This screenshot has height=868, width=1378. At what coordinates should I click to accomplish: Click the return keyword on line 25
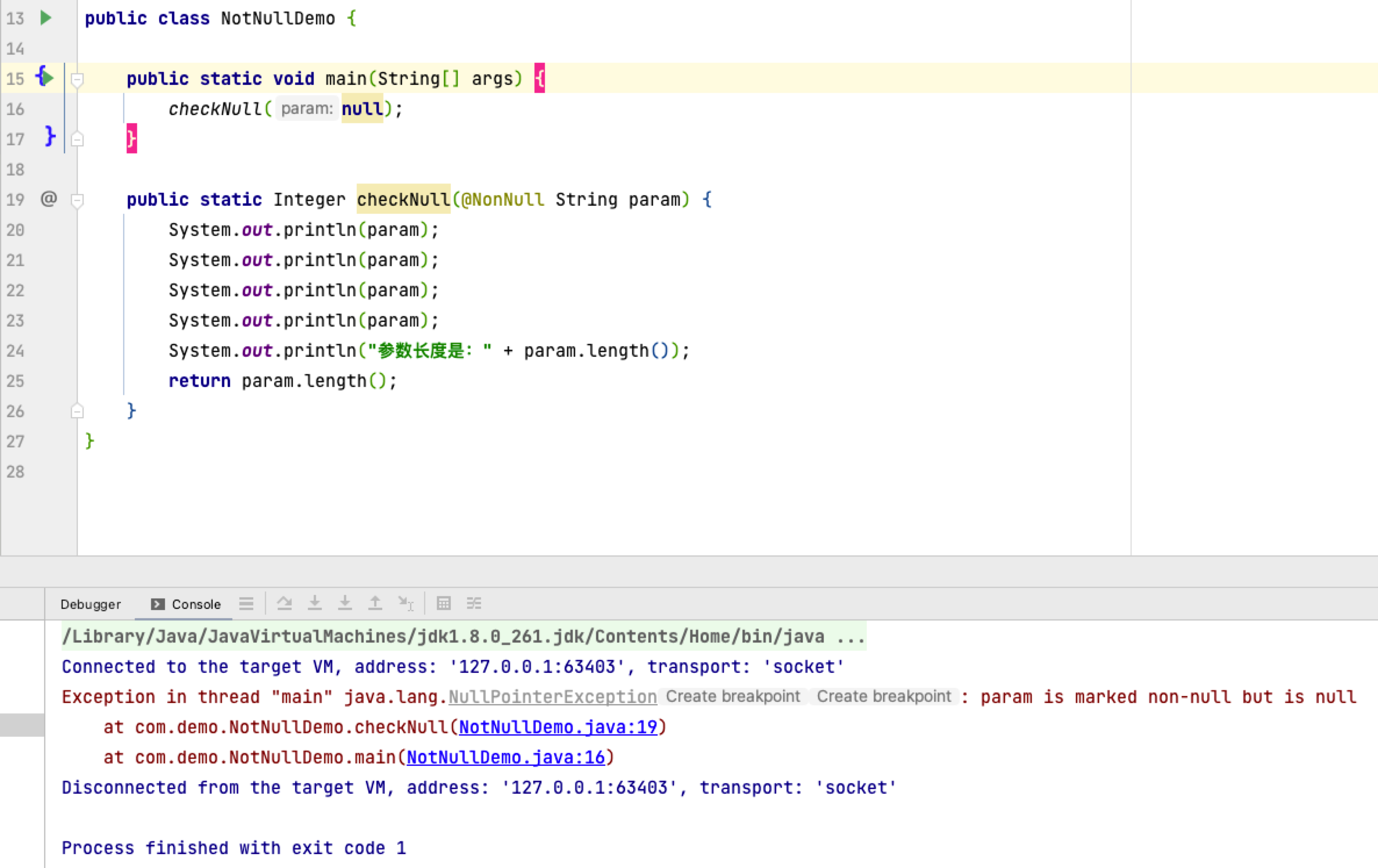(x=199, y=381)
